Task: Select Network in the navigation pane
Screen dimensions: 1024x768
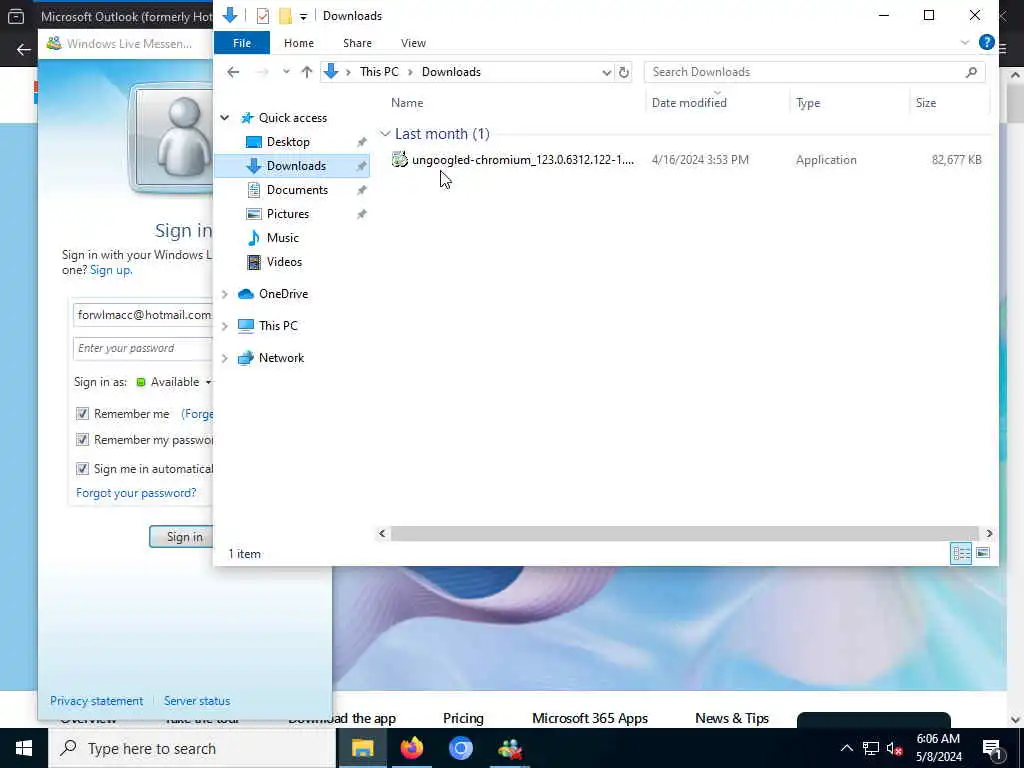Action: pos(281,358)
